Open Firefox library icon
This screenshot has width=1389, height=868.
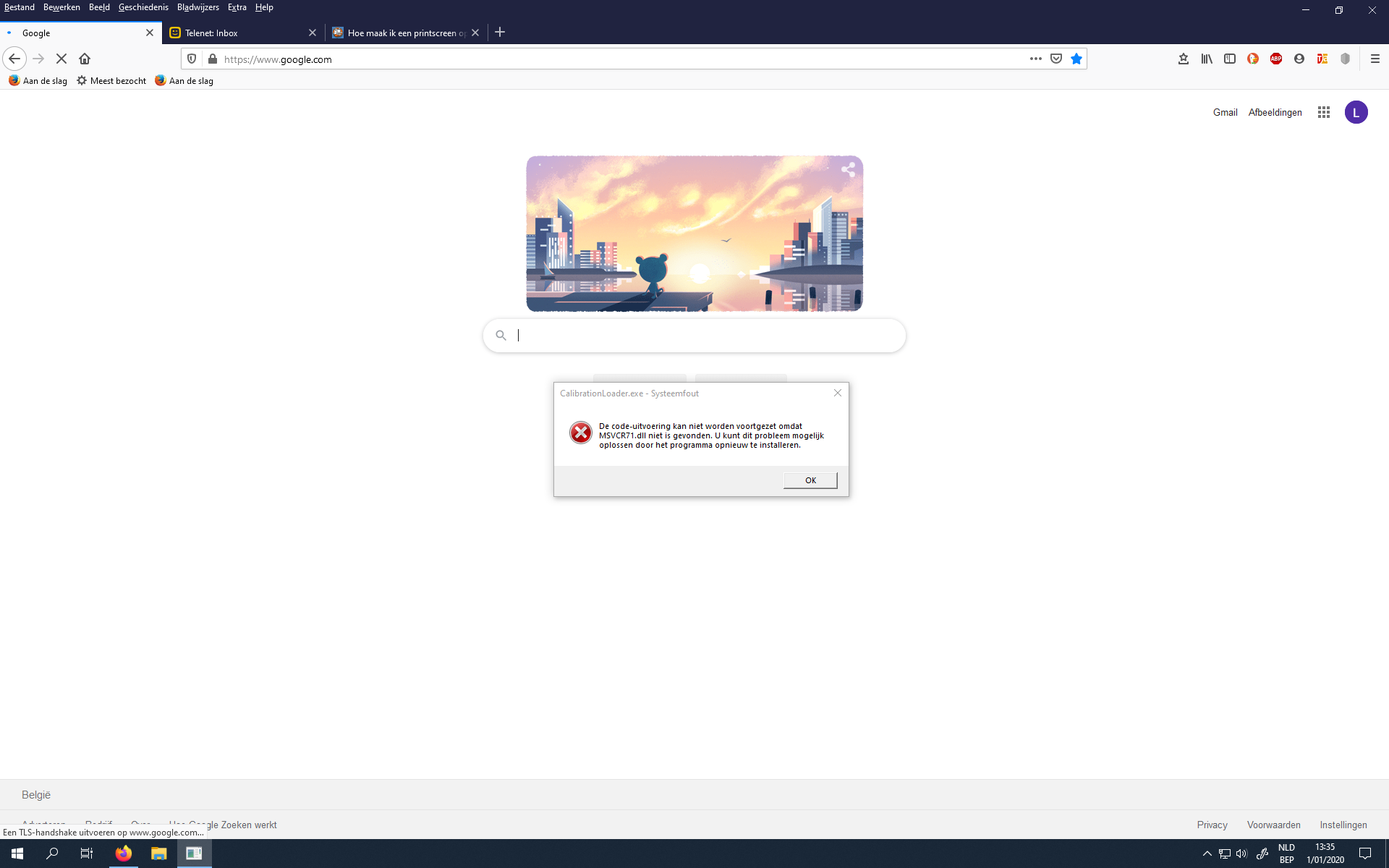(1207, 59)
